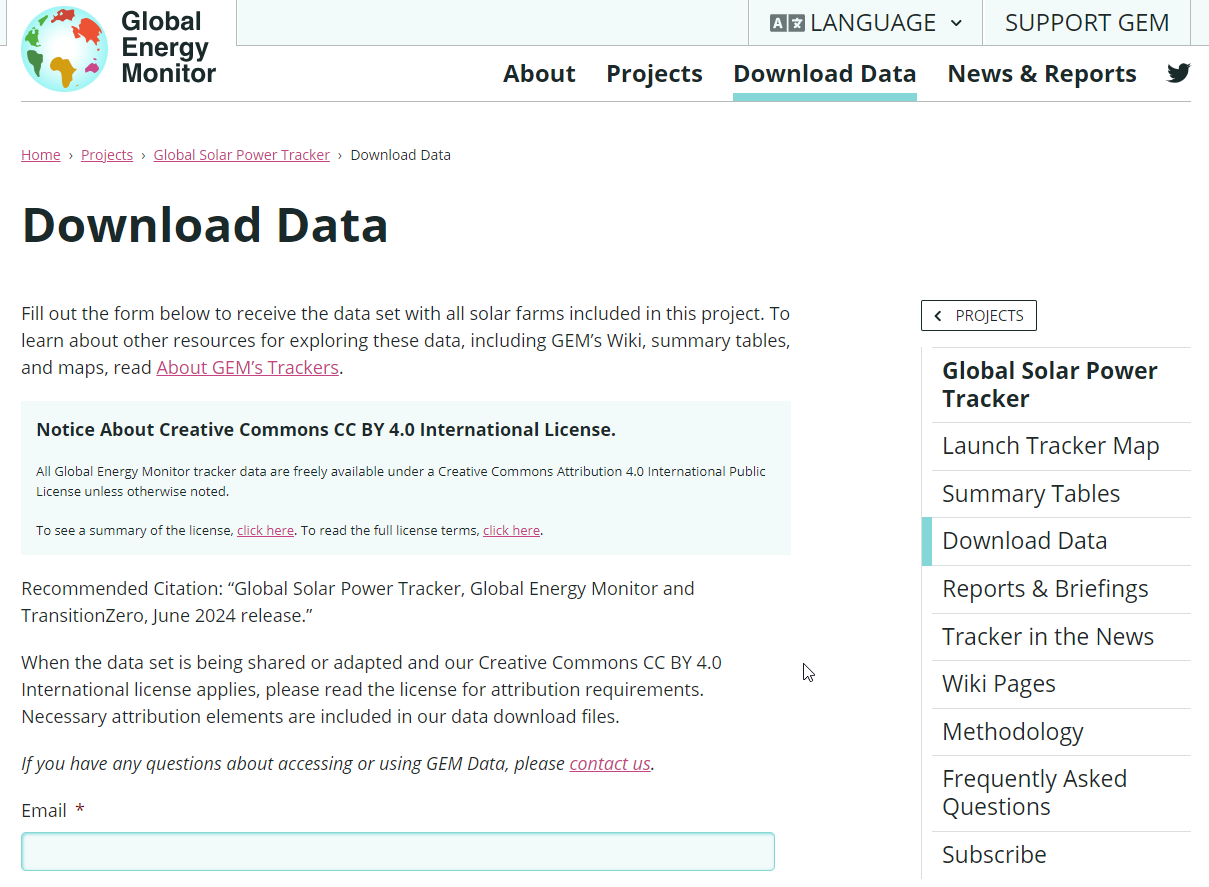
Task: Select News & Reports in navigation
Action: tap(1041, 74)
